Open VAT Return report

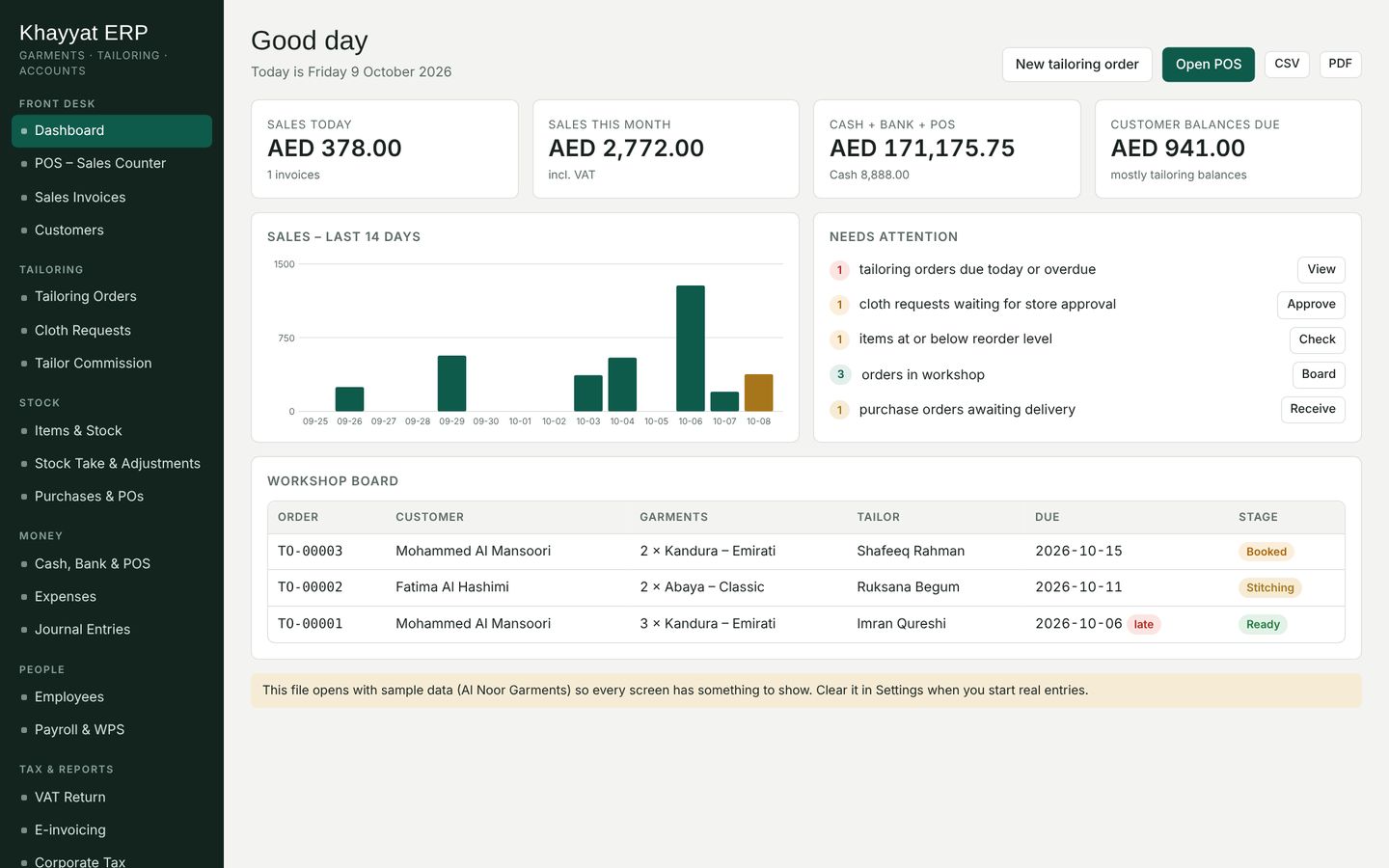112,797
